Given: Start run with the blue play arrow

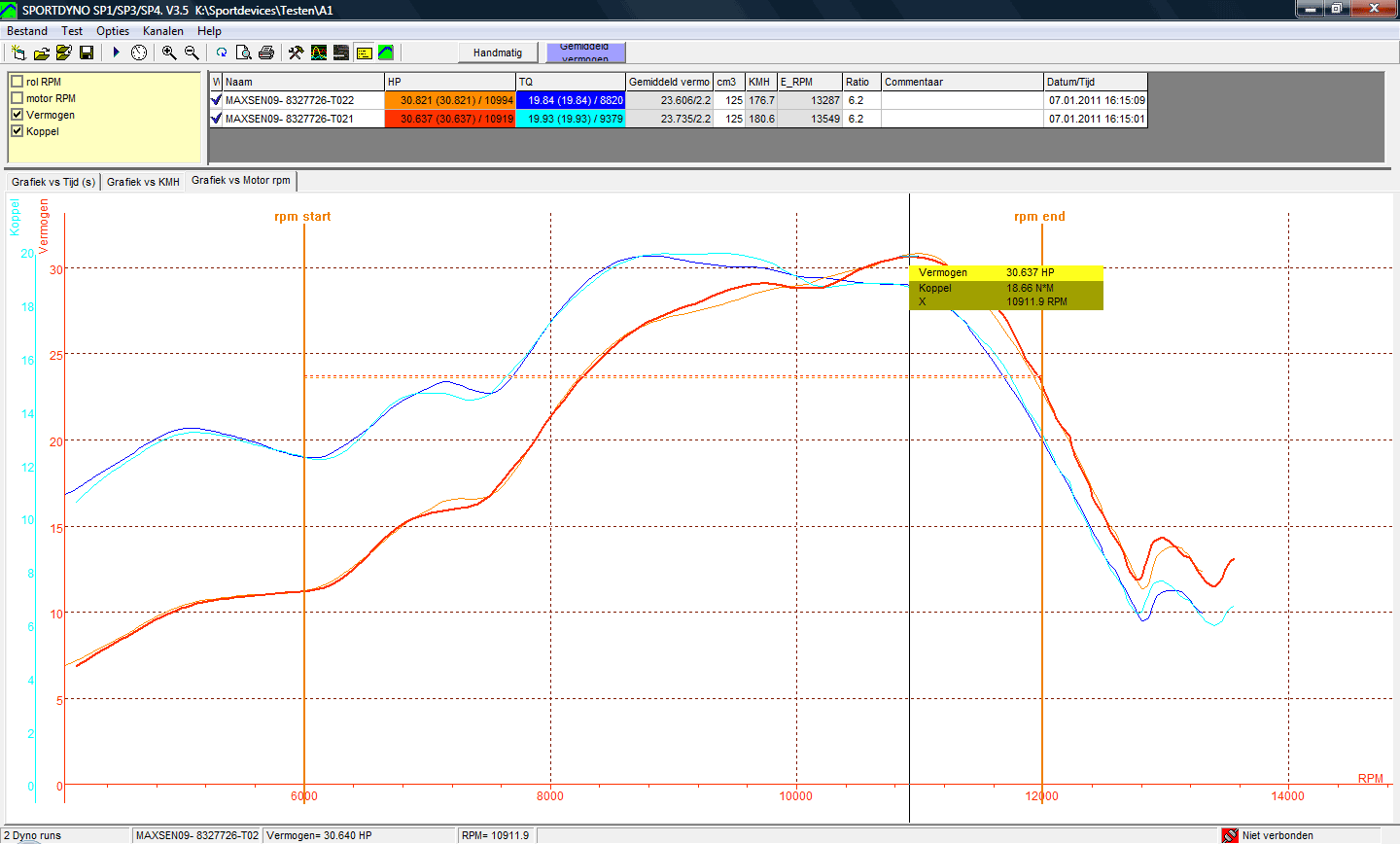Looking at the screenshot, I should tap(117, 53).
